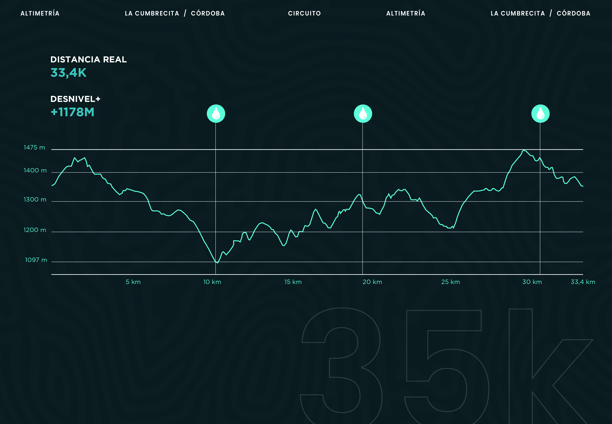Click the 1475 m axis label
Screen dimensions: 612x424
point(34,148)
